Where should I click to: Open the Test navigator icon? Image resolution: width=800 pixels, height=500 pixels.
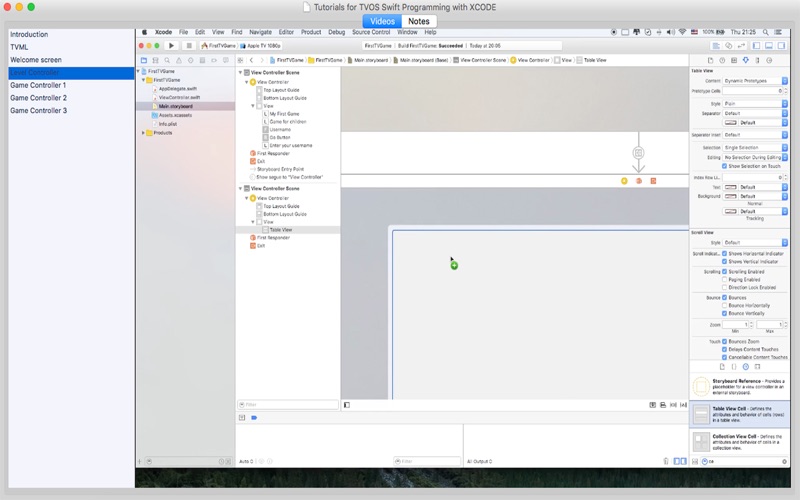[191, 60]
